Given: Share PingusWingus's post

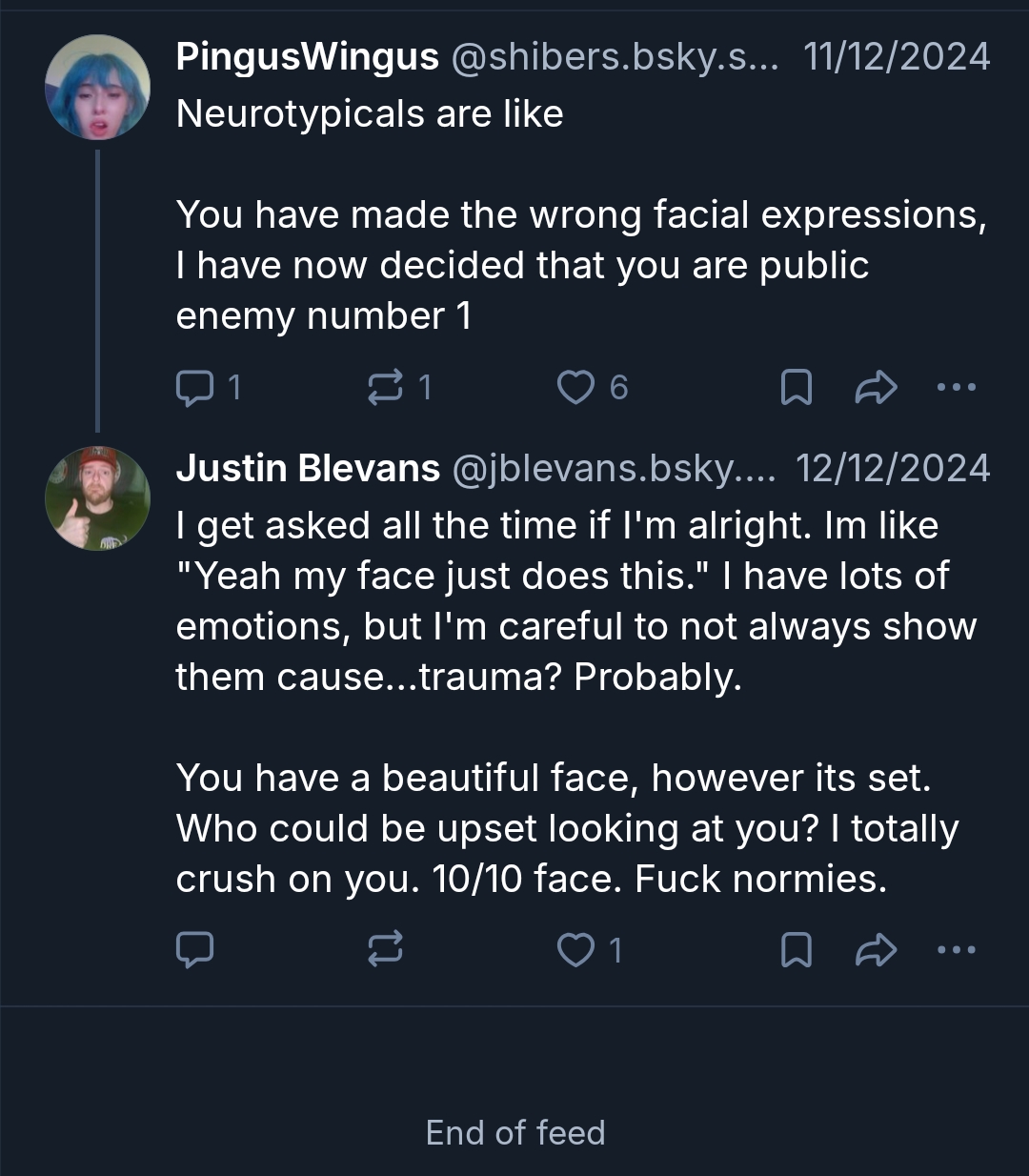Looking at the screenshot, I should 877,387.
